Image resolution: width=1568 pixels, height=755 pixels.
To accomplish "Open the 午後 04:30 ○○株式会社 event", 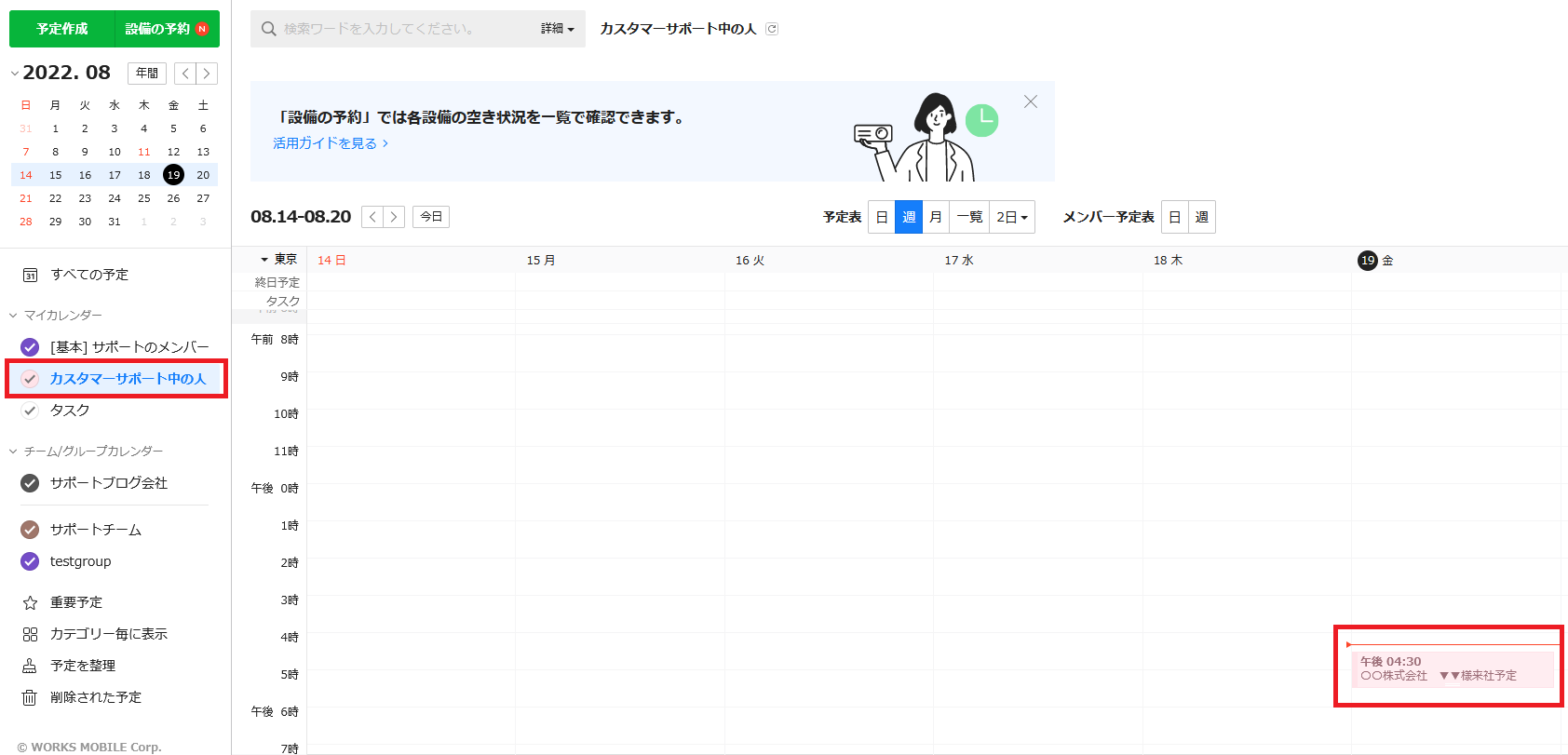I will (1451, 669).
